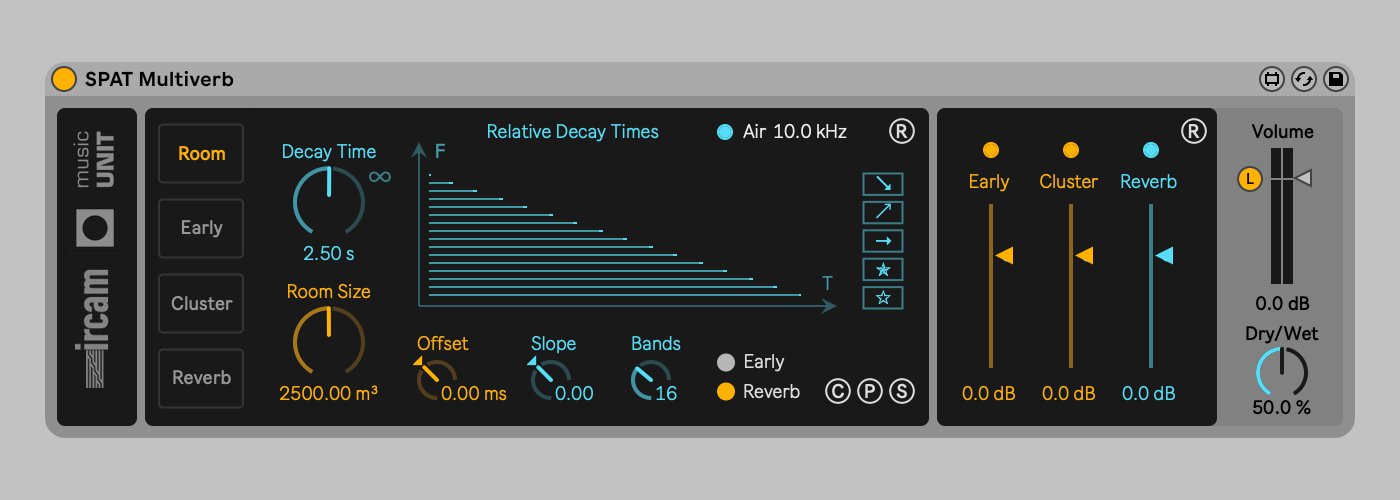1400x500 pixels.
Task: Click the Relative Decay Times label
Action: tap(573, 132)
